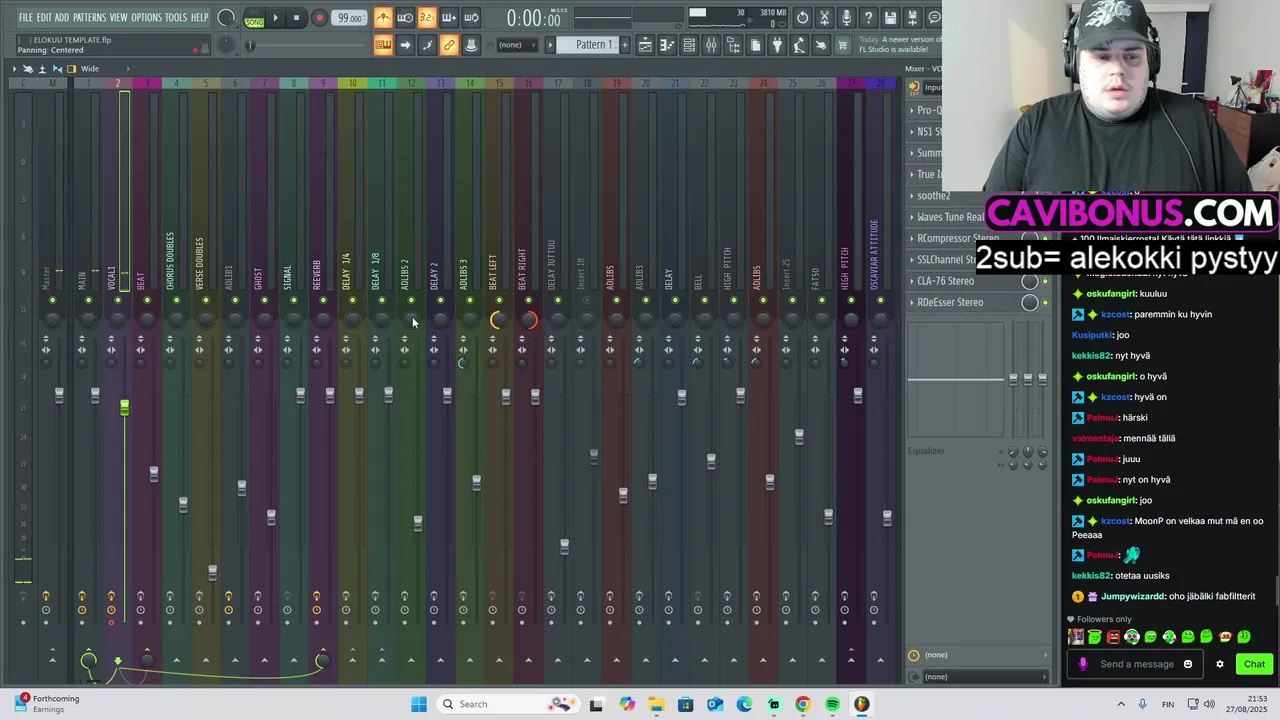
Task: Open the EDIT menu
Action: coord(45,18)
